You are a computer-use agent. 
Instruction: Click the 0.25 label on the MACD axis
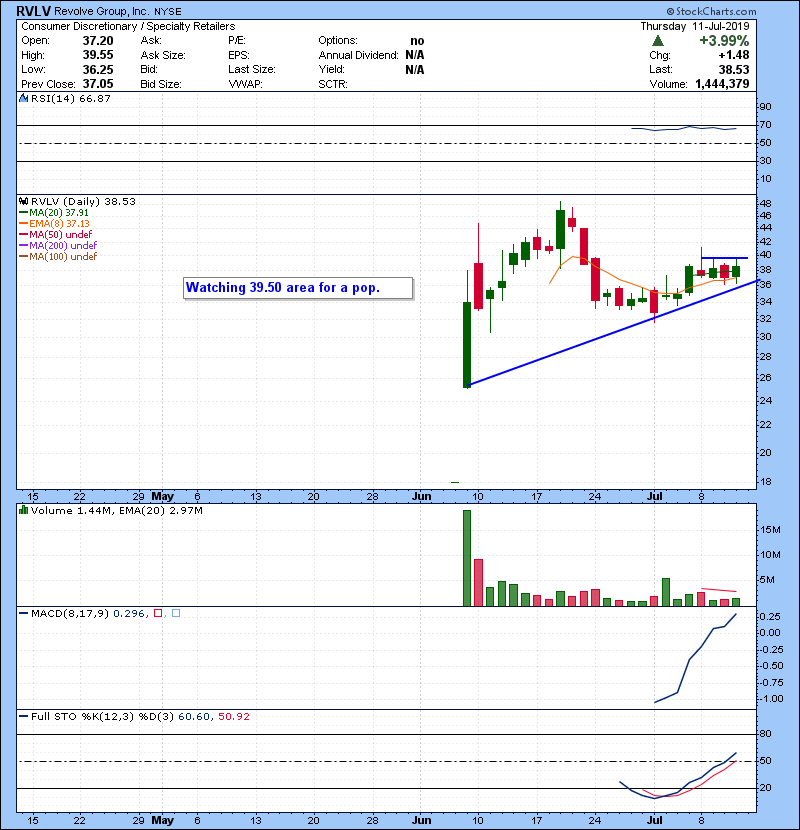770,617
